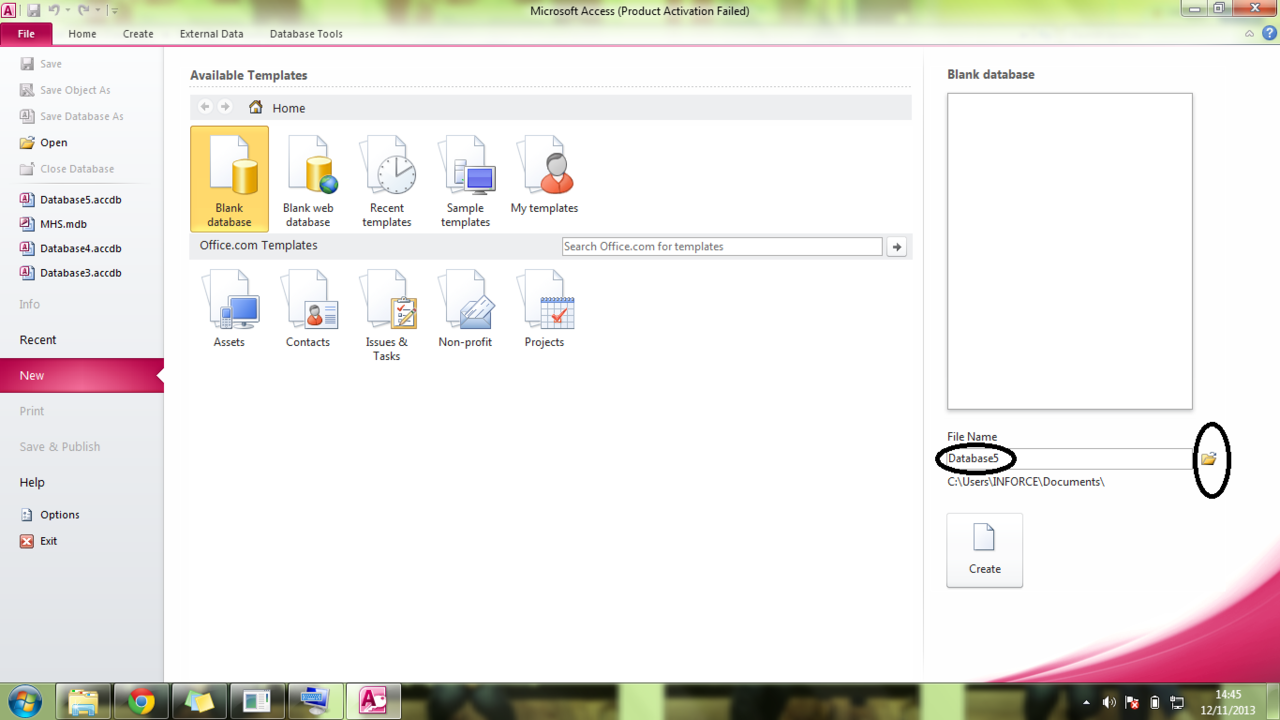Open Microsoft Access Help question mark icon

tap(1268, 33)
